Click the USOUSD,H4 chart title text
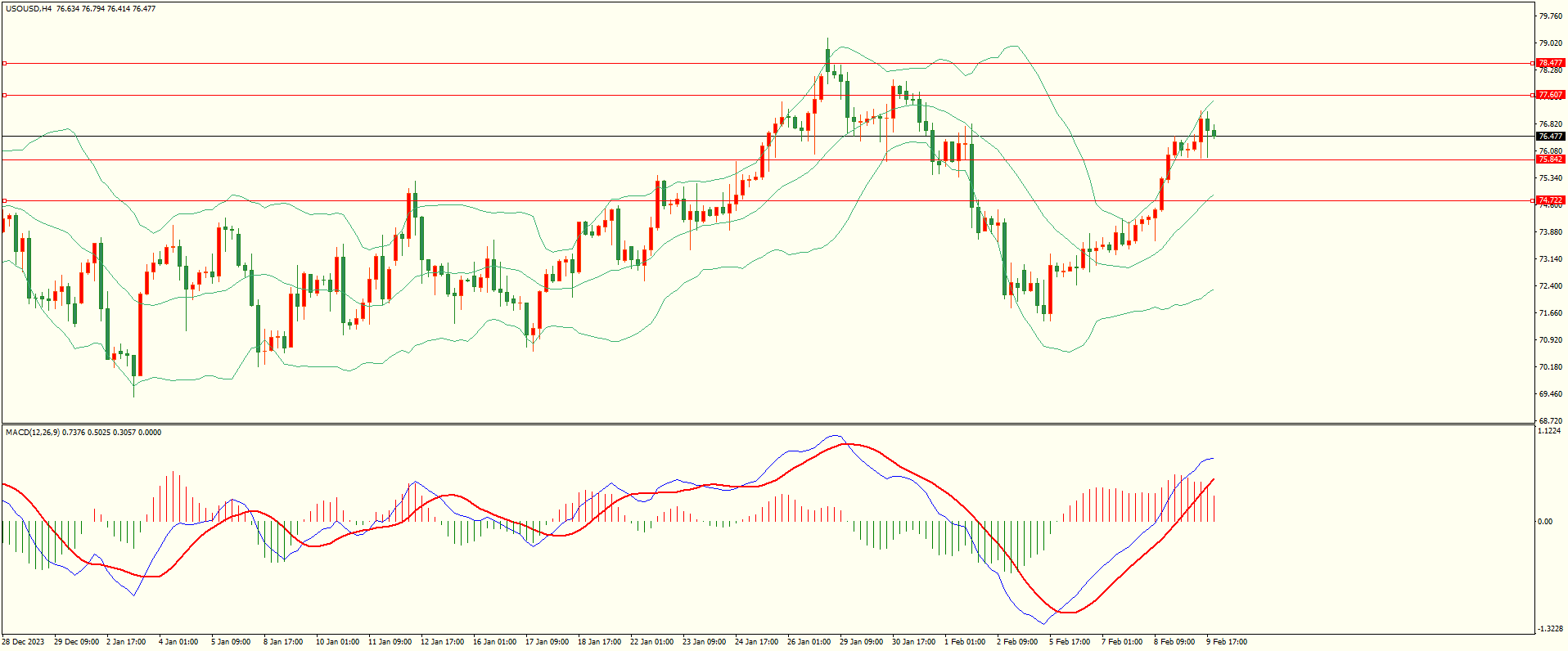 (x=29, y=9)
